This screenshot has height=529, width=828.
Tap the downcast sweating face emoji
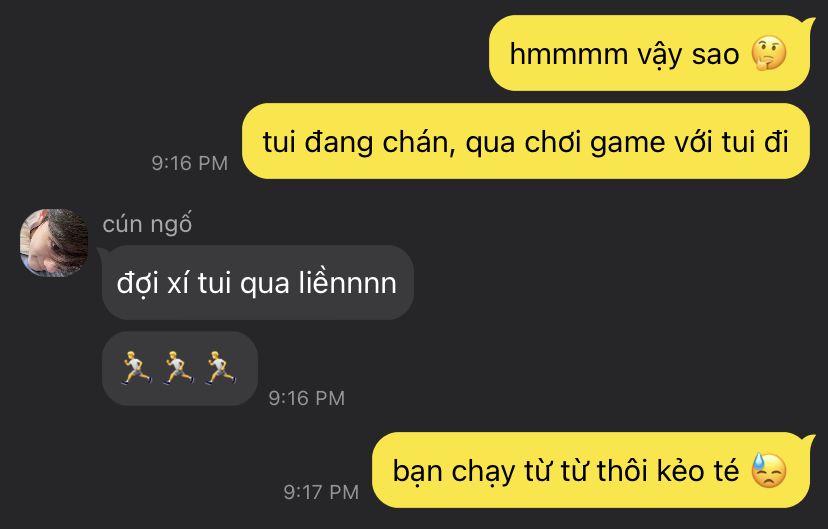coord(769,470)
